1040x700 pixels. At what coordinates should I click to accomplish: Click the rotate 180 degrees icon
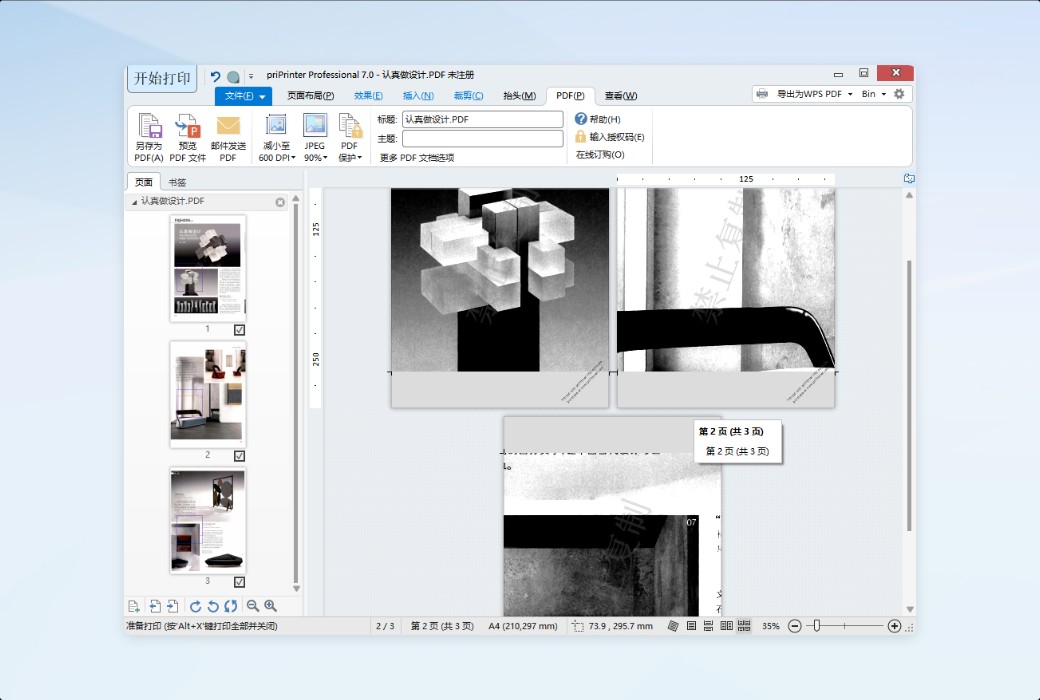click(x=231, y=606)
